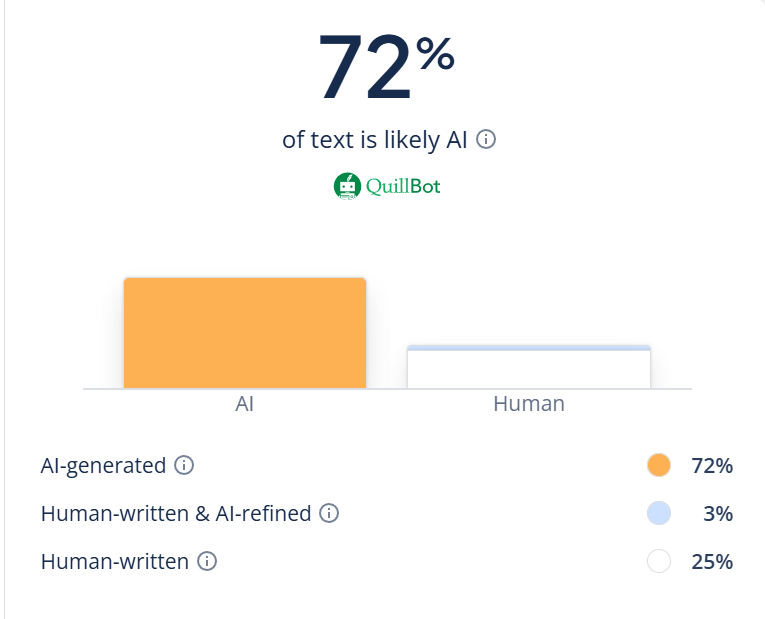Click the green QuillBot robot logo icon
This screenshot has width=765, height=619.
point(346,186)
